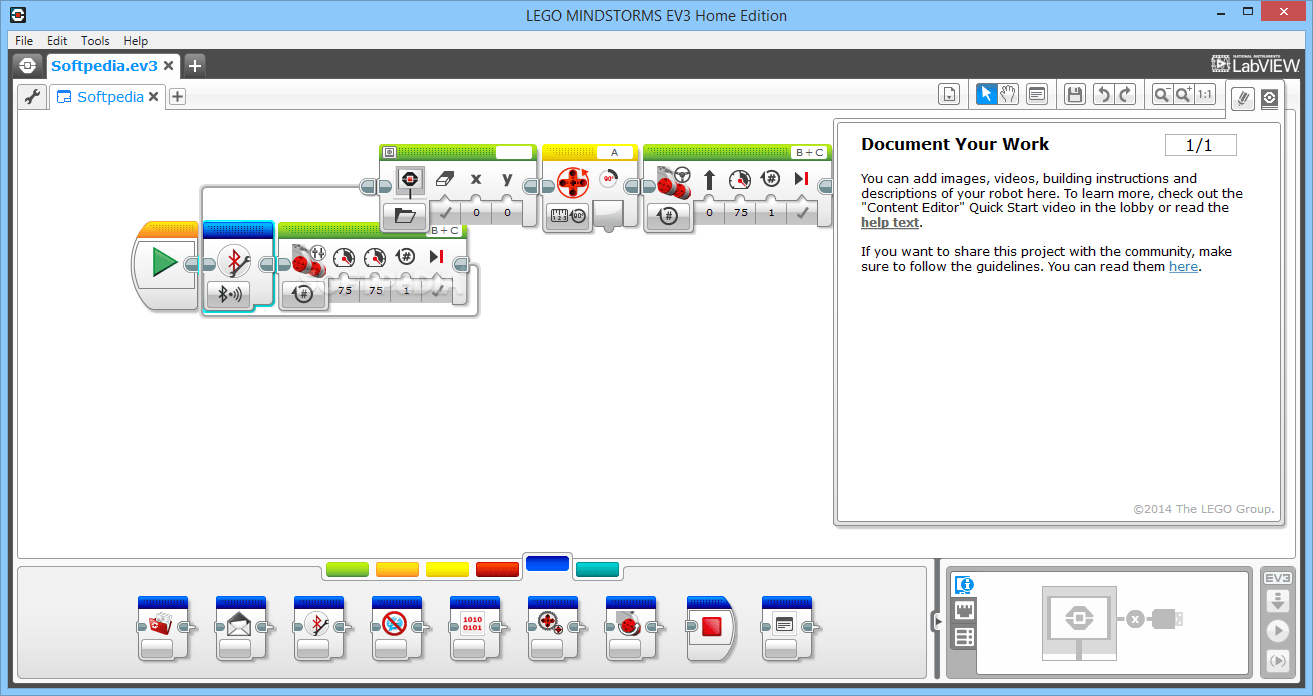
Task: Pick the Keep Awake block from palette
Action: coord(397,627)
